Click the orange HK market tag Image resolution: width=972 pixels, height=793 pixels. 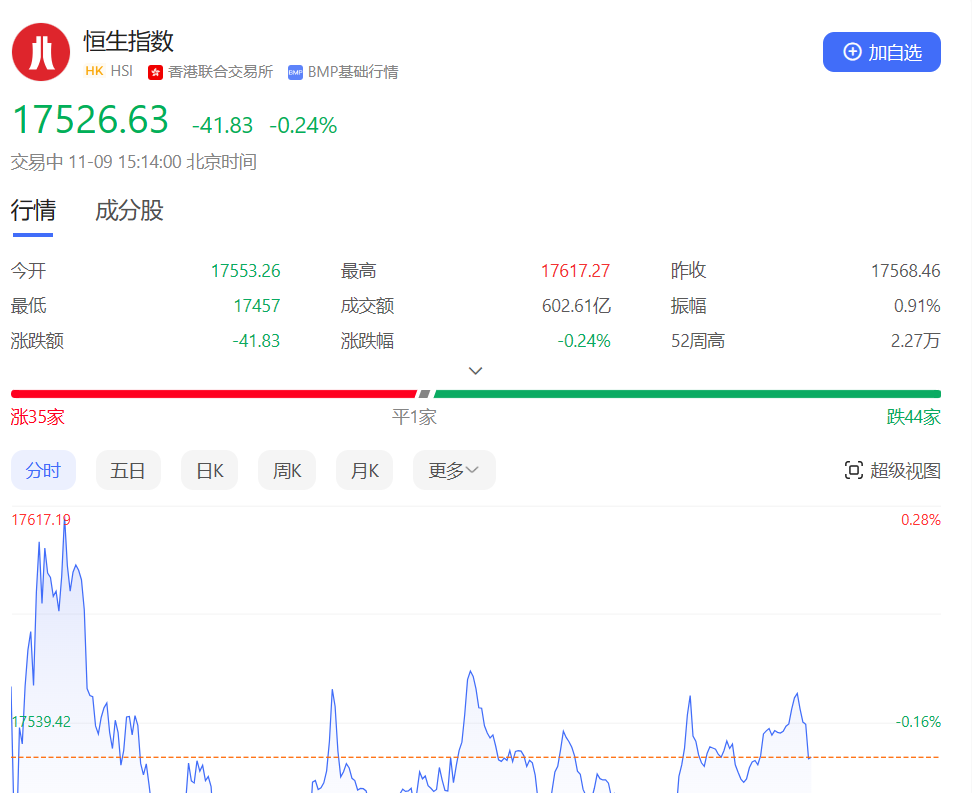94,71
